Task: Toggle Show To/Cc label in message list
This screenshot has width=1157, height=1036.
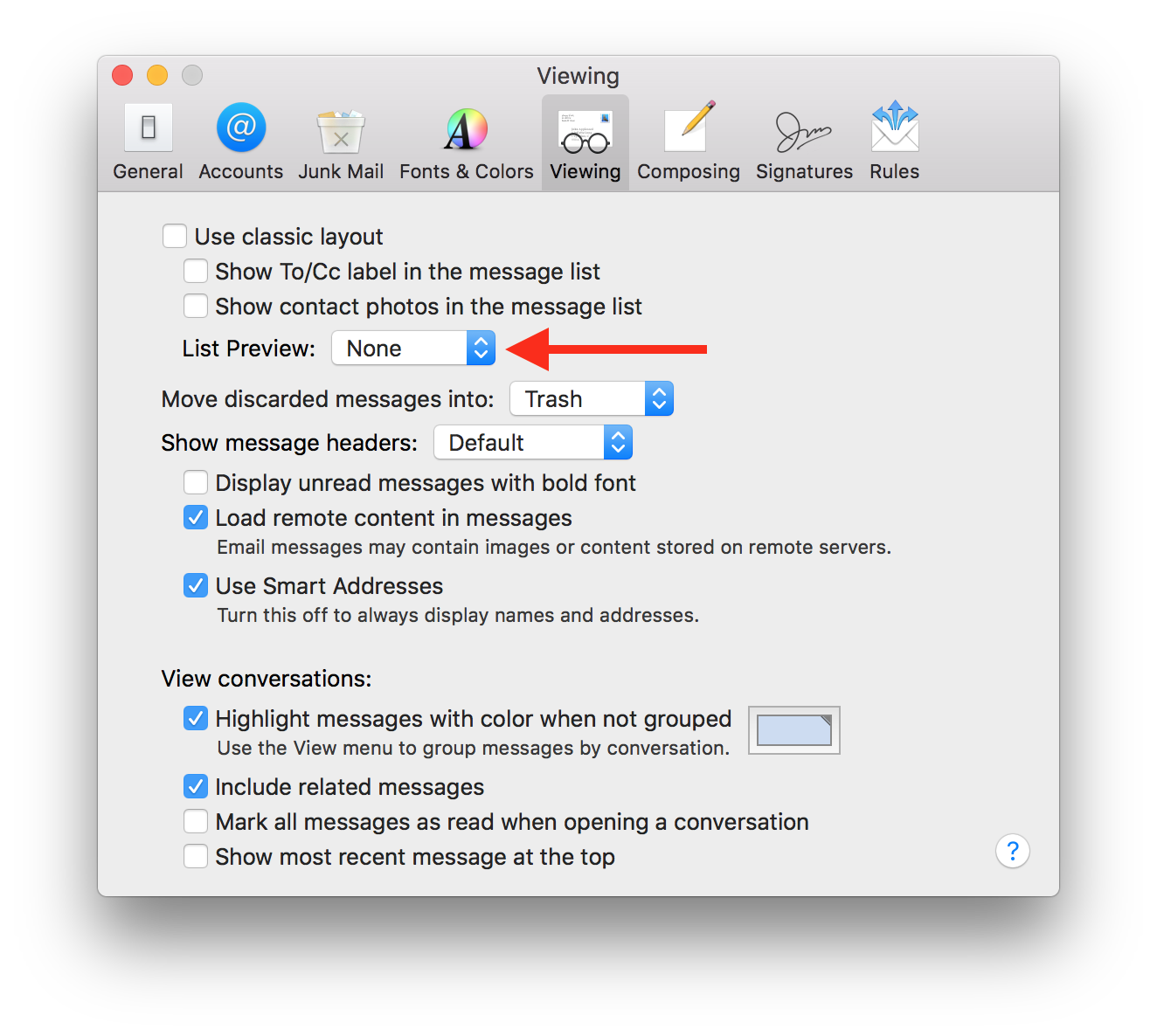Action: tap(196, 271)
